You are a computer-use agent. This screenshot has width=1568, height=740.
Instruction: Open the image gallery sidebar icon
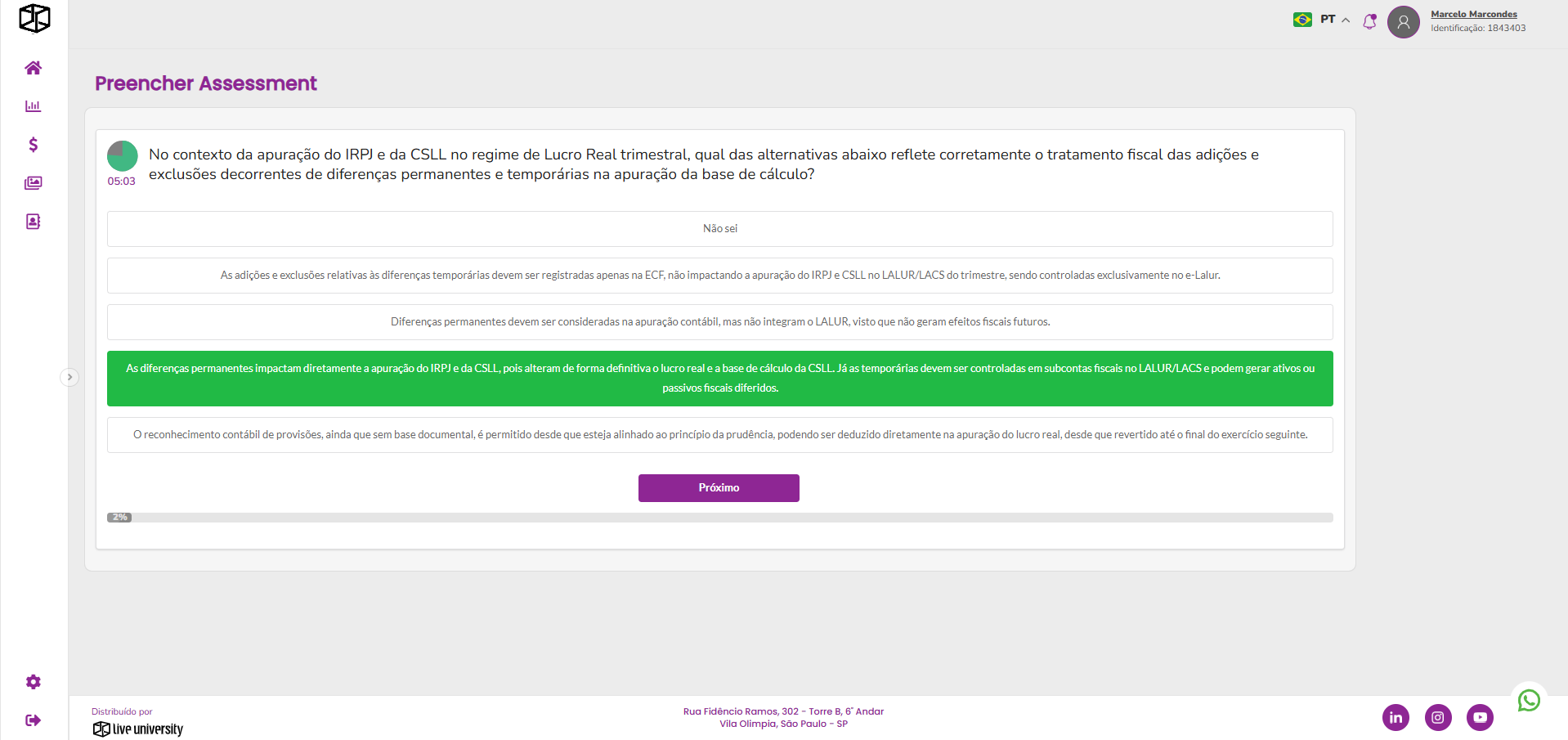33,183
